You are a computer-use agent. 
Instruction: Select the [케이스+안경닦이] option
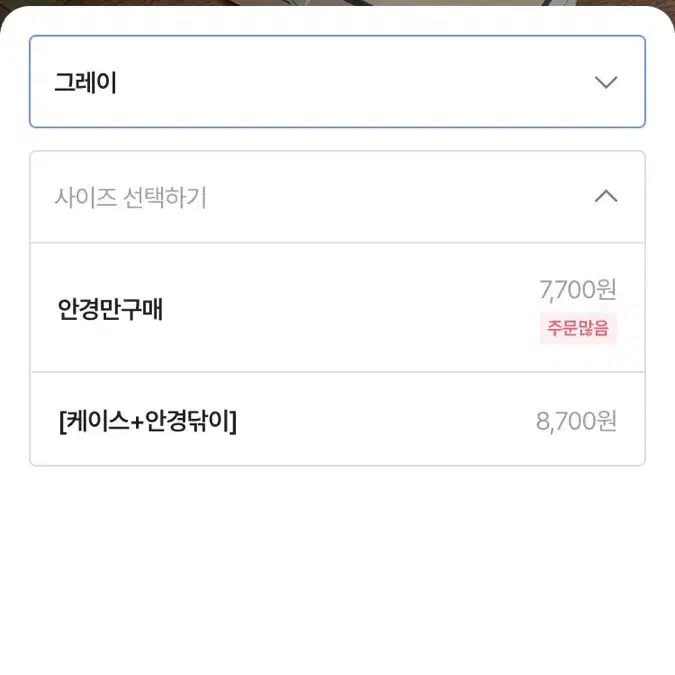[x=337, y=419]
